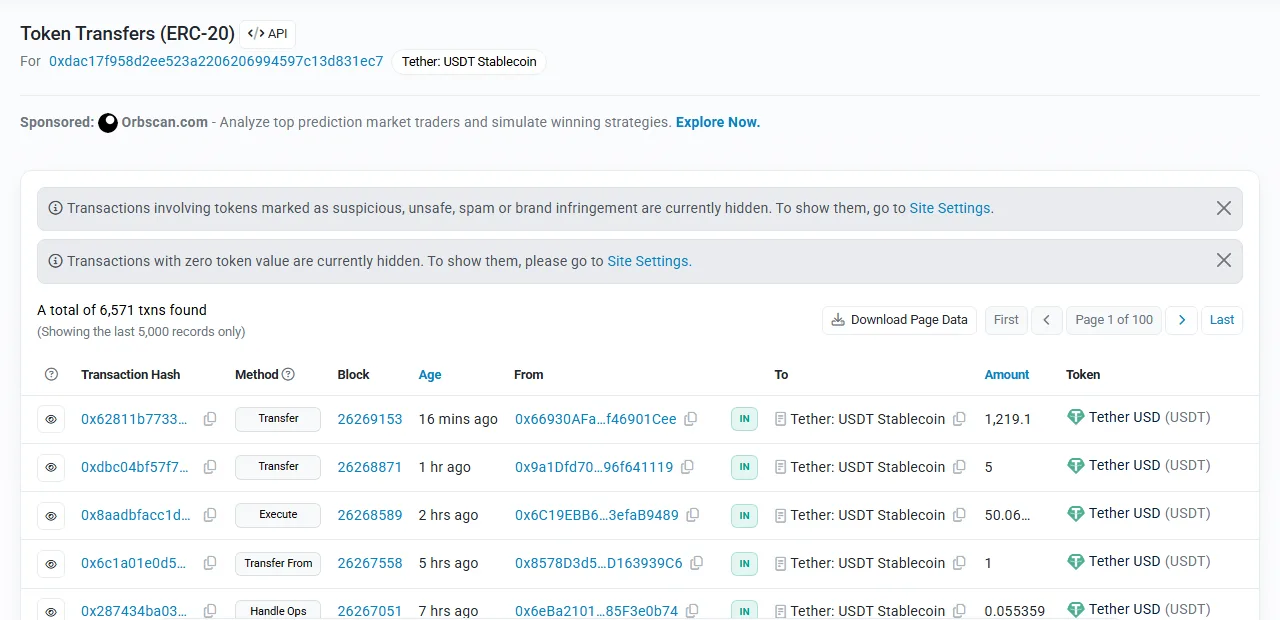This screenshot has width=1280, height=620.
Task: Dismiss the zero token value notice
Action: 1223,260
